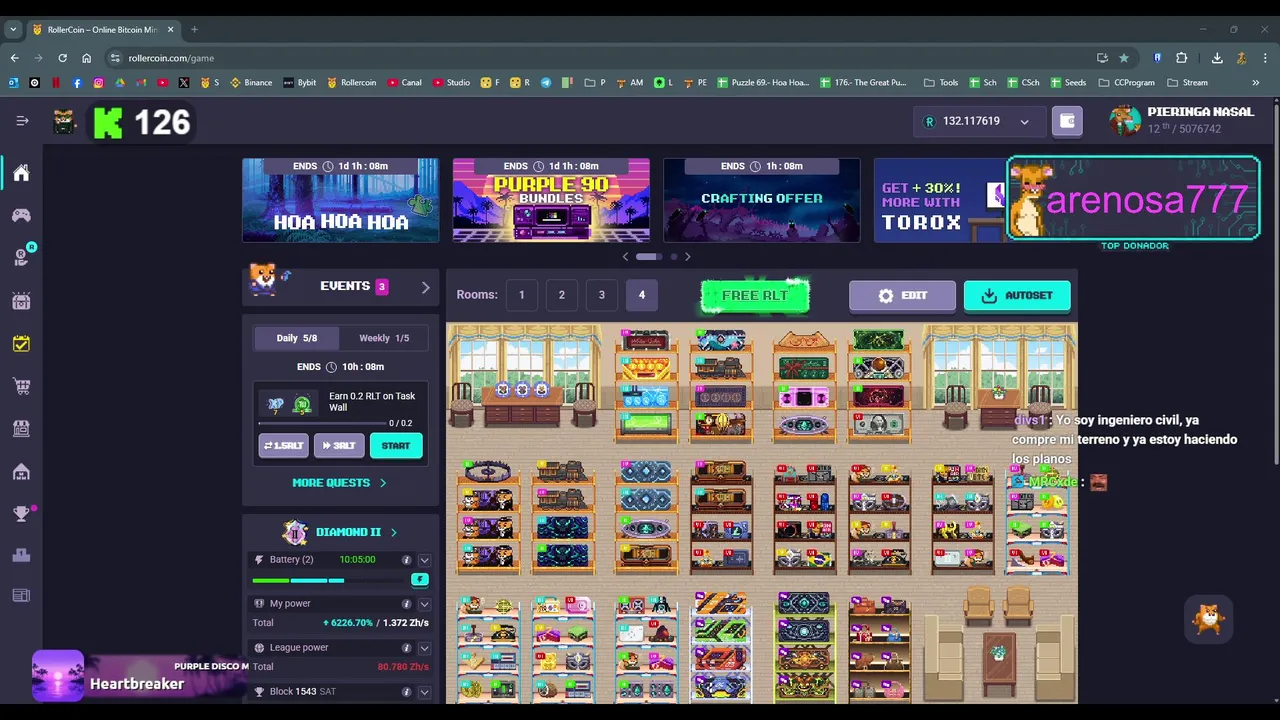Expand the Battery section chevron

click(424, 560)
